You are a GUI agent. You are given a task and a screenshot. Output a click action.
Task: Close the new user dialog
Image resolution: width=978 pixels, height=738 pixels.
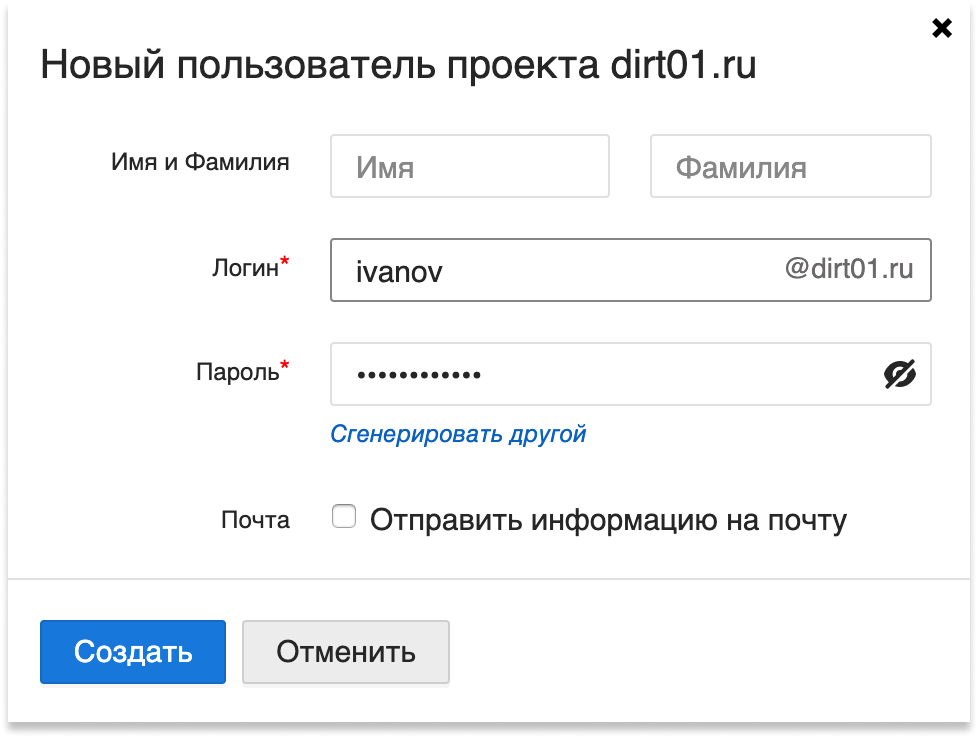(941, 28)
